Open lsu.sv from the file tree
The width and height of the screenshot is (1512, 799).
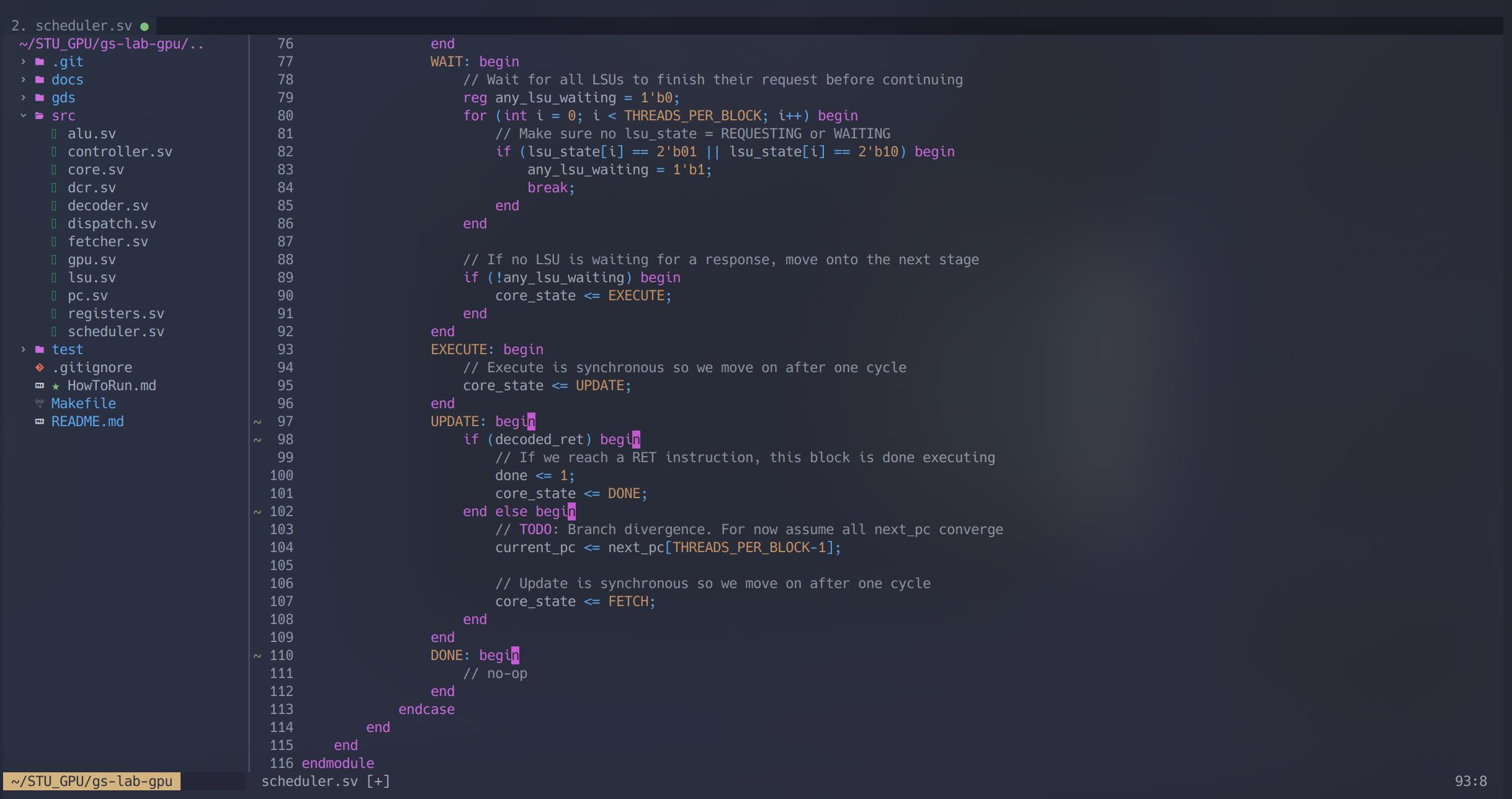92,277
